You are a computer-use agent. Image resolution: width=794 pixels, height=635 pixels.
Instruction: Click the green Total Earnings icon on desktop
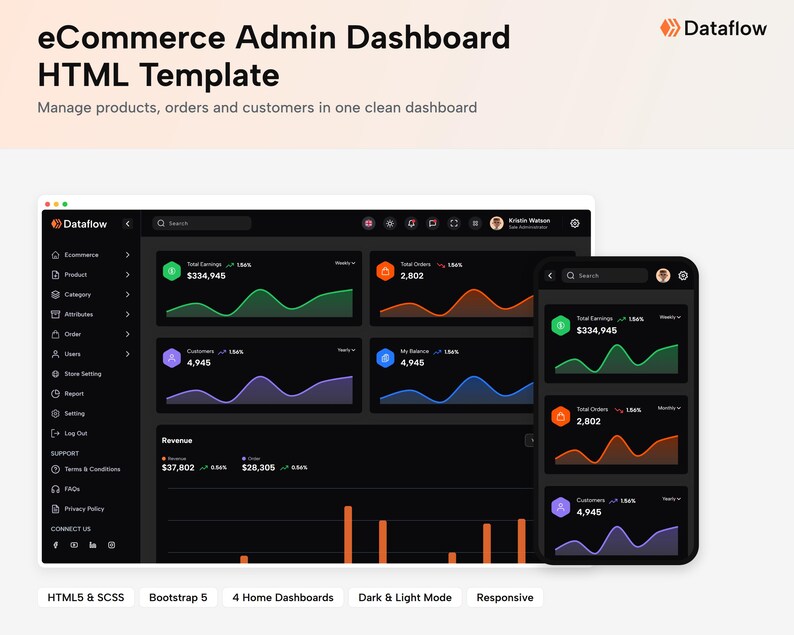pos(172,271)
